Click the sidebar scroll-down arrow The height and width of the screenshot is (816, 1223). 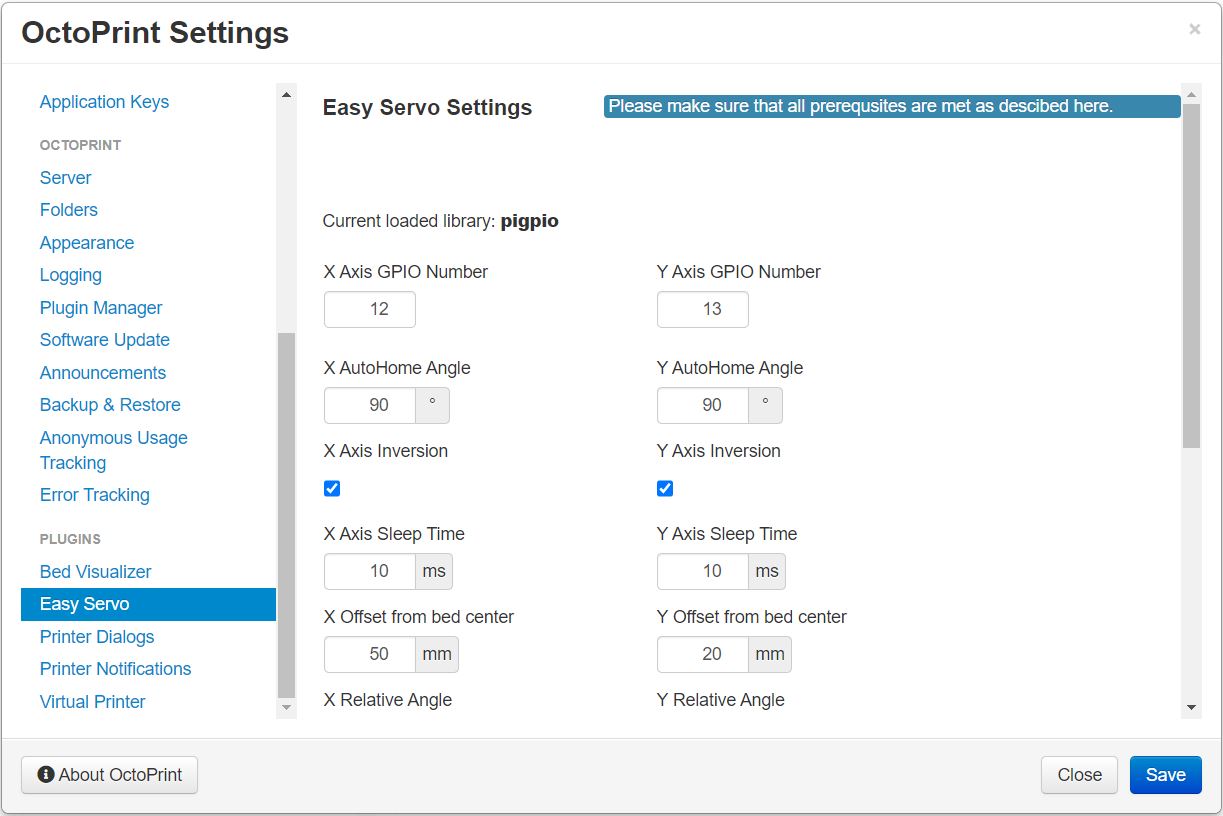point(287,708)
